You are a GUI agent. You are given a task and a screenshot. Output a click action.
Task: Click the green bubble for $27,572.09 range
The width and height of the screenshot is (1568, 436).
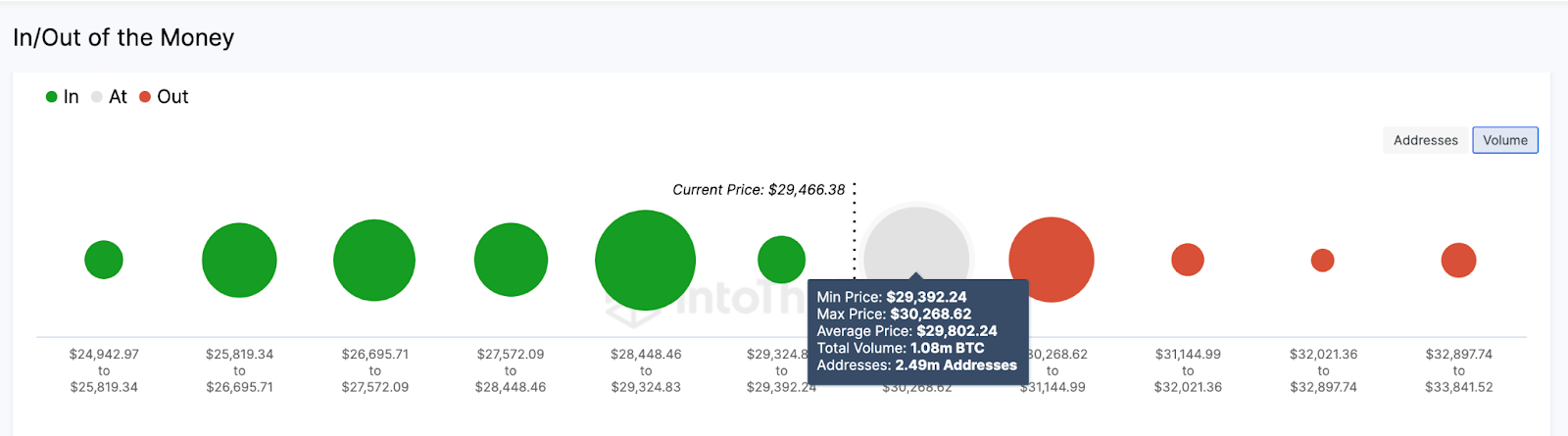[511, 260]
